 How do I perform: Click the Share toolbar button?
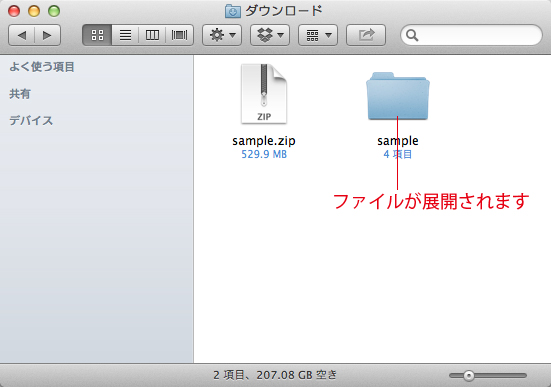click(366, 35)
